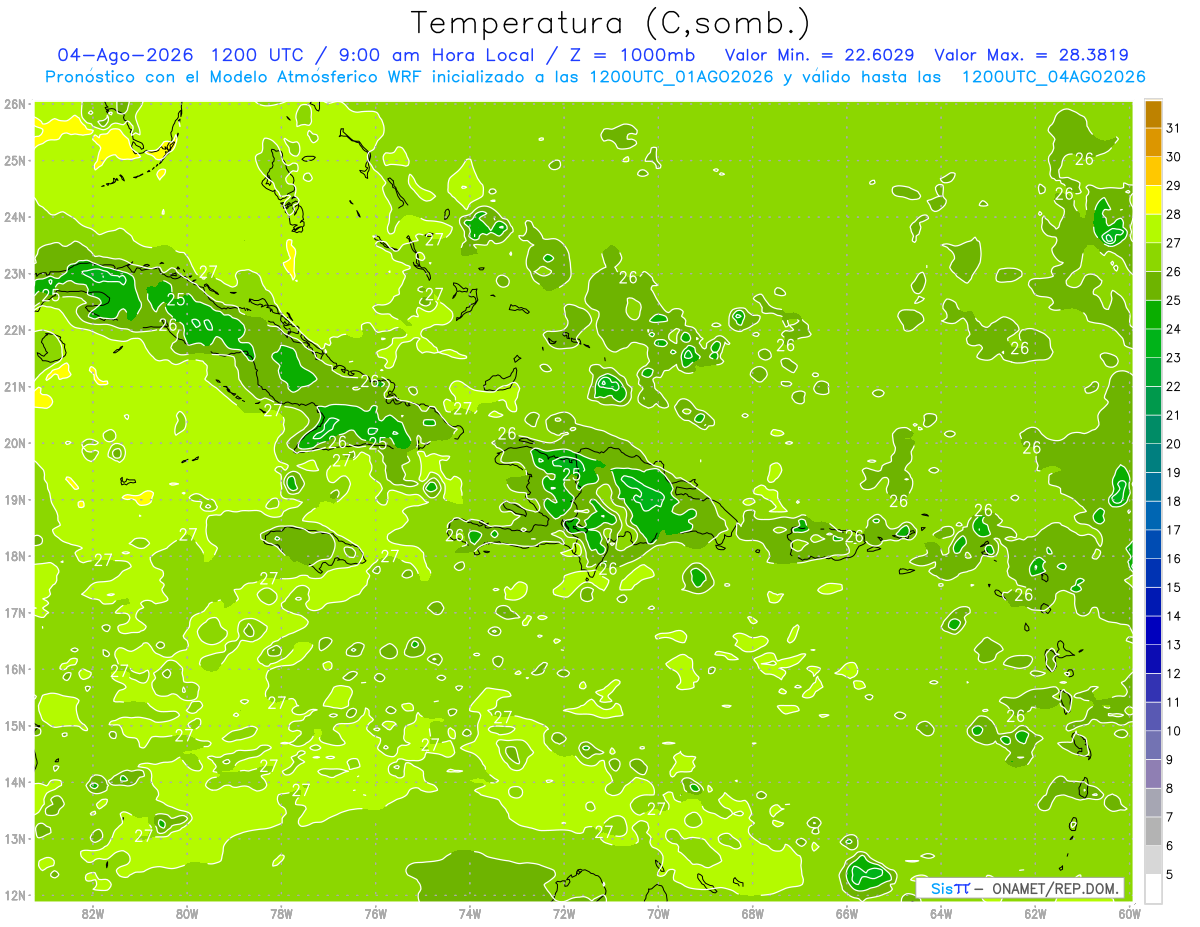1200x927 pixels.
Task: Click the legend value 29
Action: [x=1174, y=186]
